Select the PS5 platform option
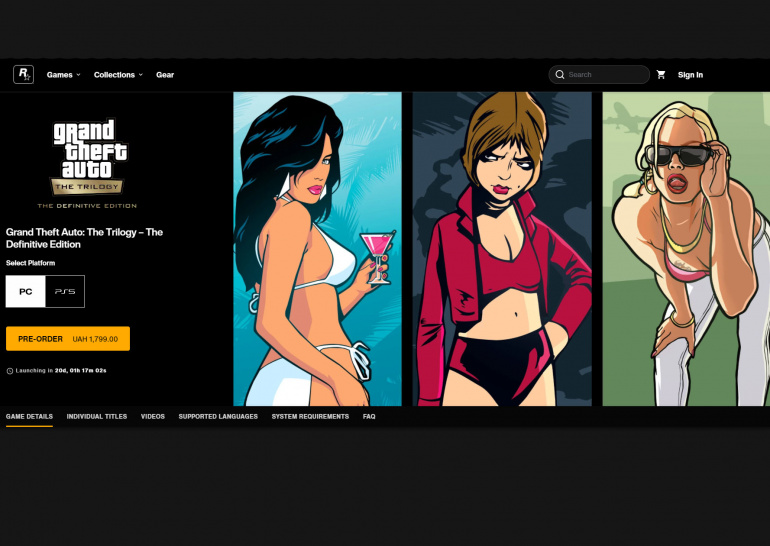 pyautogui.click(x=65, y=292)
